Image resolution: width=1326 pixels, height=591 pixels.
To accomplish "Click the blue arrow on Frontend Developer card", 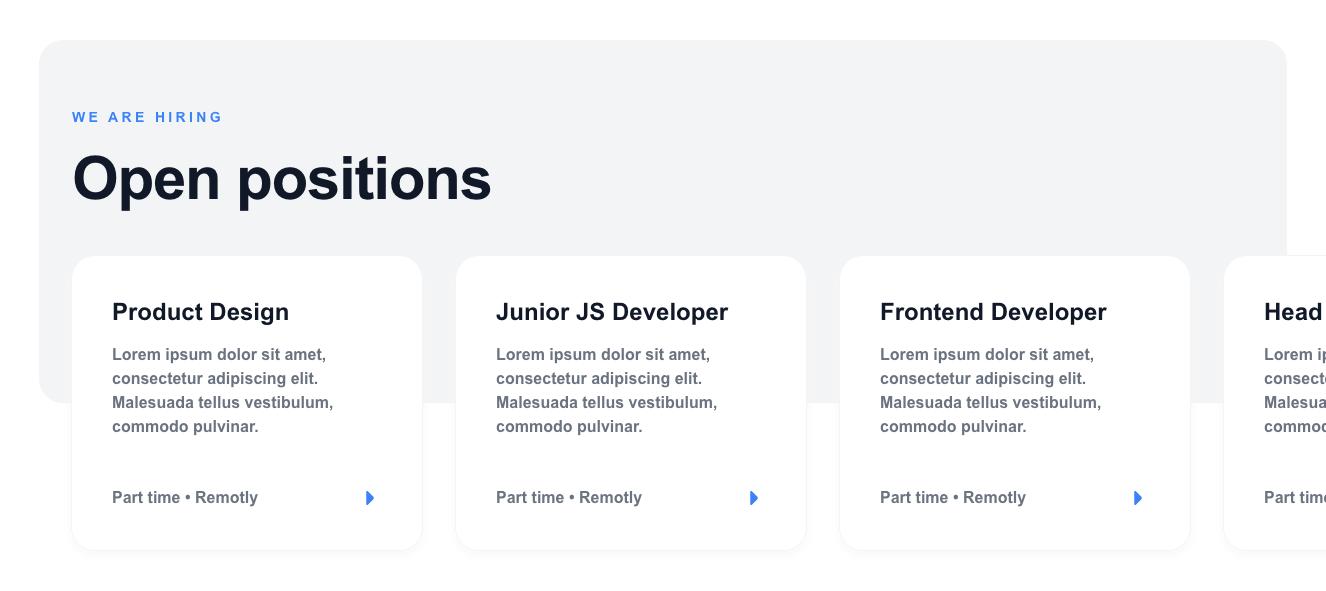I will 1138,498.
